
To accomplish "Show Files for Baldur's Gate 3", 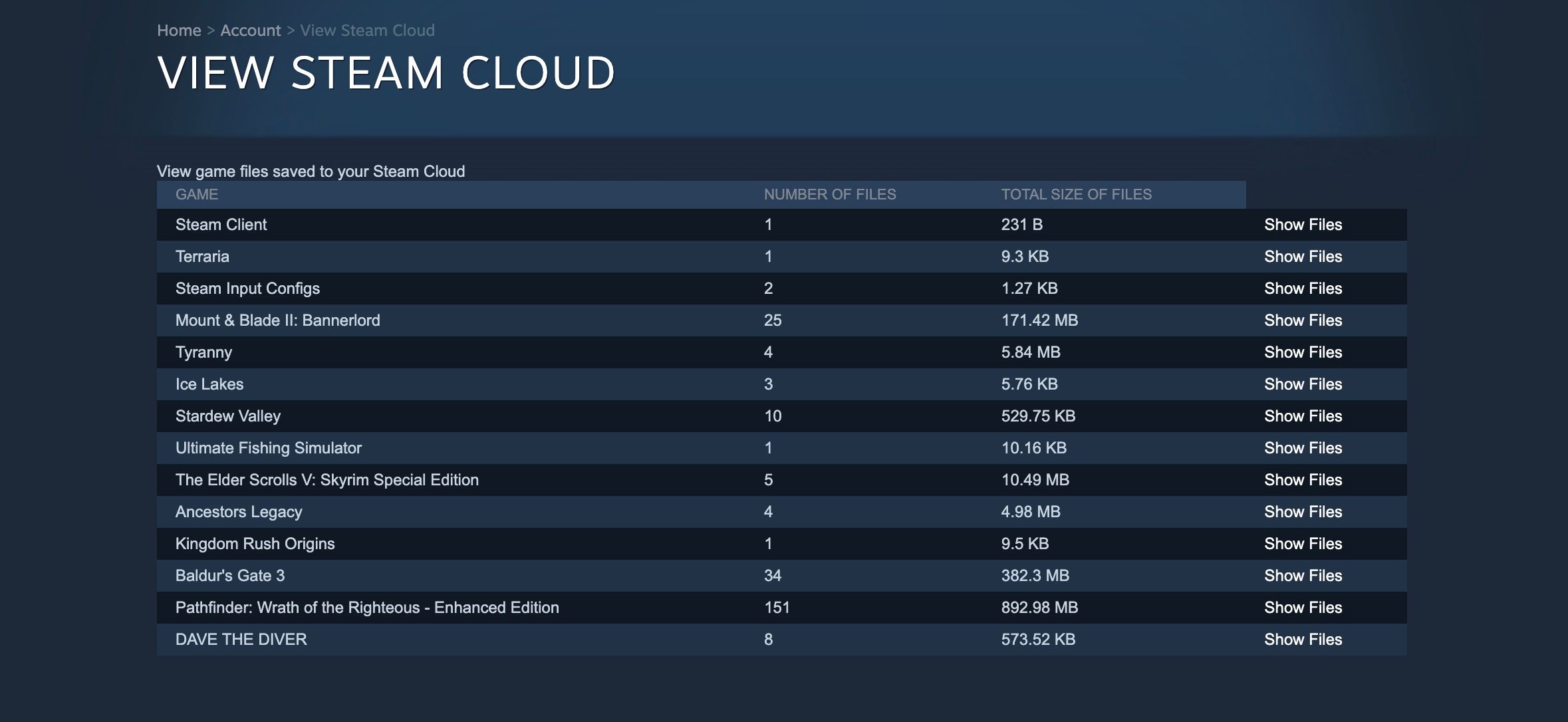I will click(1303, 576).
